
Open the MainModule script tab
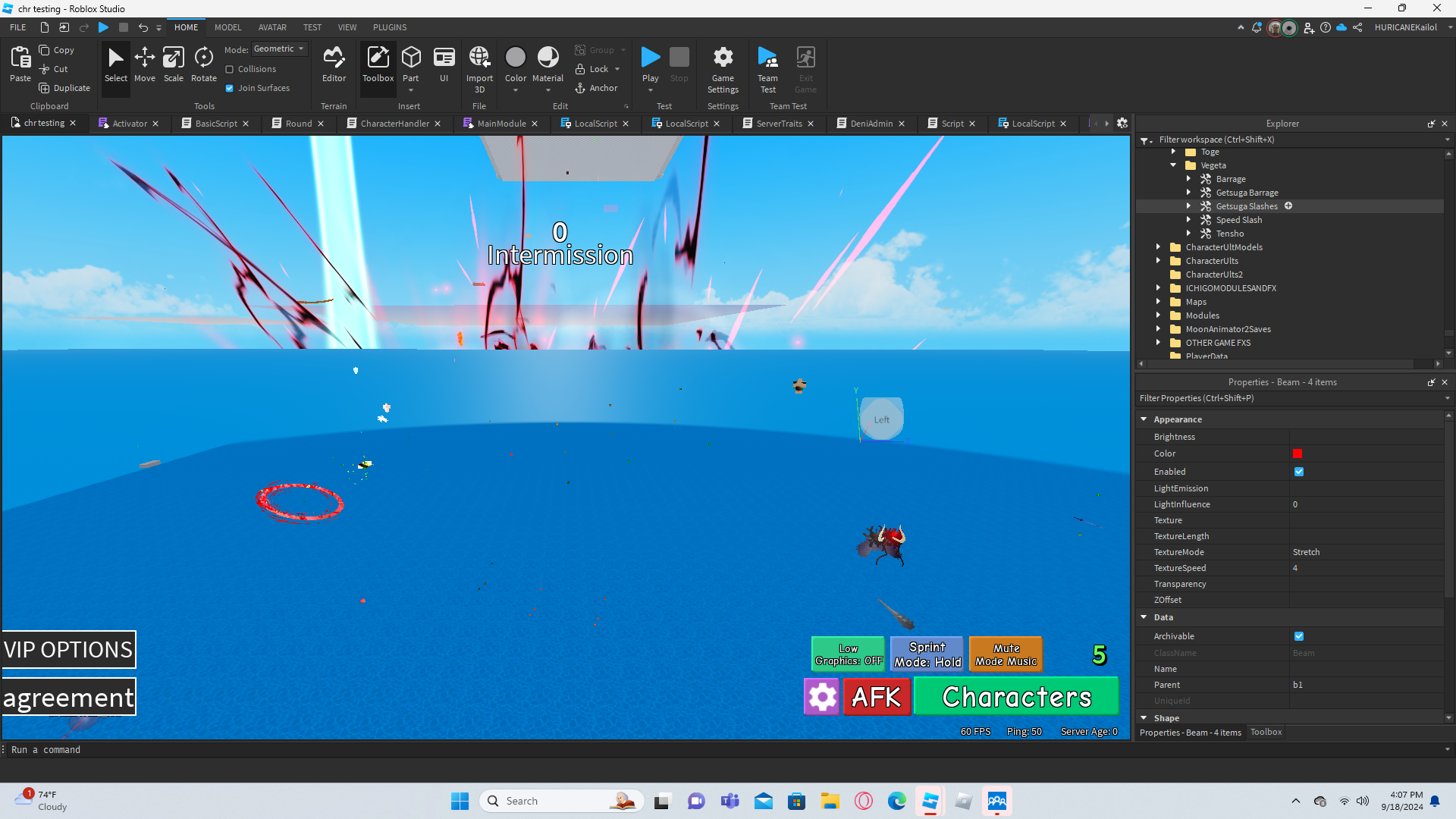[x=501, y=124]
